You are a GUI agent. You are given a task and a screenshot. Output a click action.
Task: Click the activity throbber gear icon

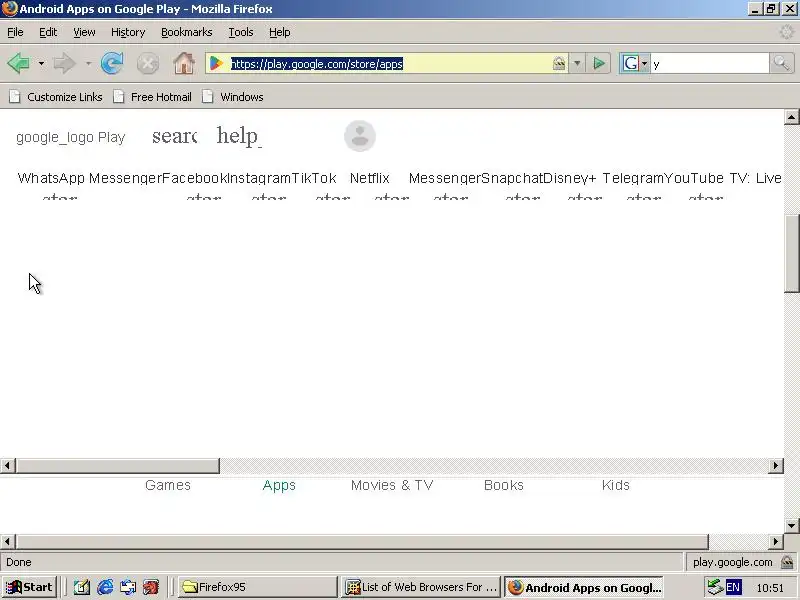coord(787,32)
